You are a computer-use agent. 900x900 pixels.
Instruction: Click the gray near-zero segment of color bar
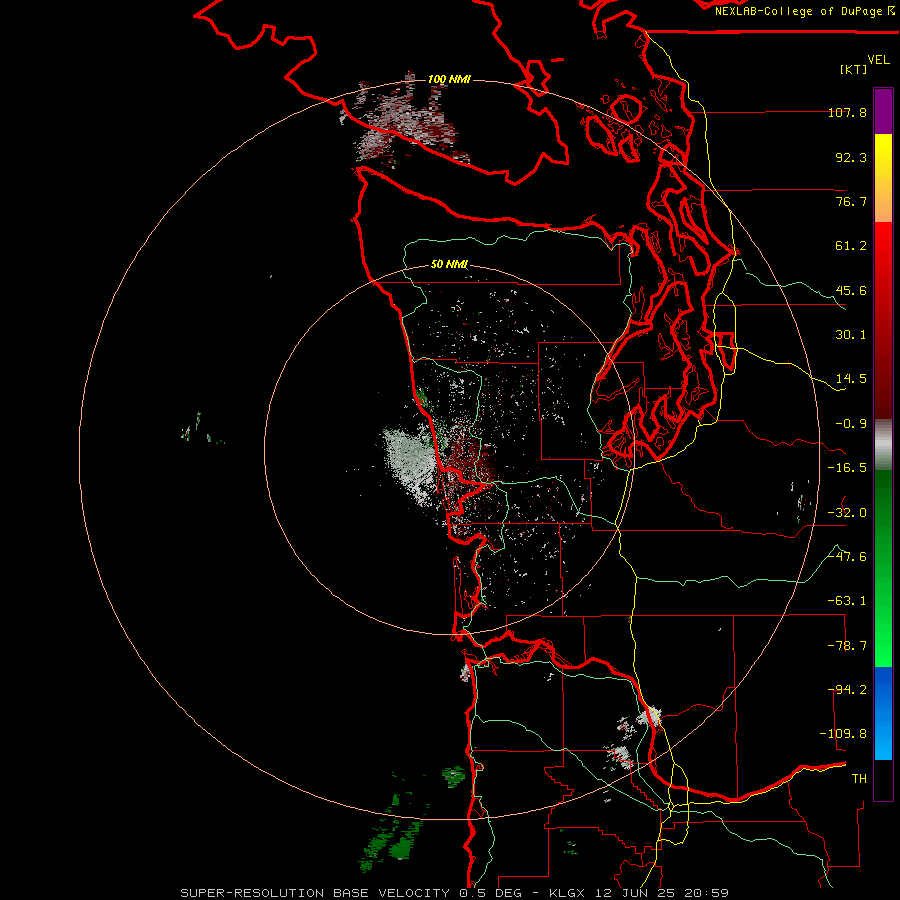point(883,445)
